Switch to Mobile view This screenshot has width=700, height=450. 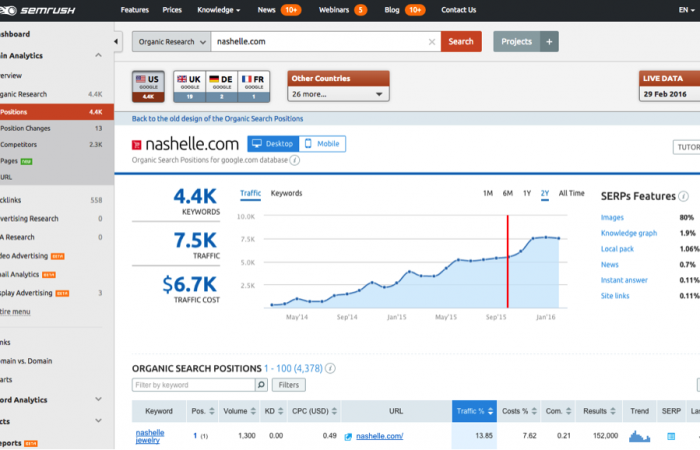(322, 144)
